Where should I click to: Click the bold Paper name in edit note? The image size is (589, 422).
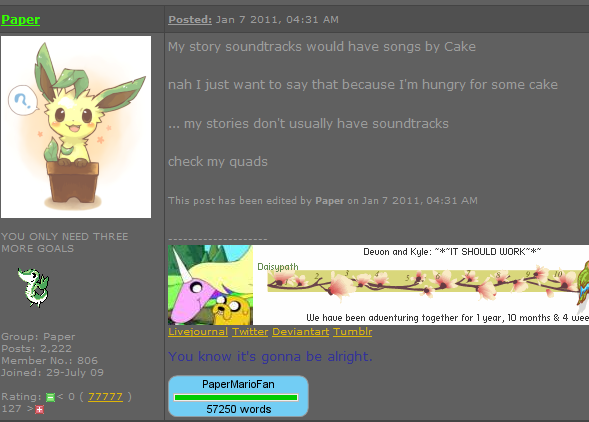(329, 201)
